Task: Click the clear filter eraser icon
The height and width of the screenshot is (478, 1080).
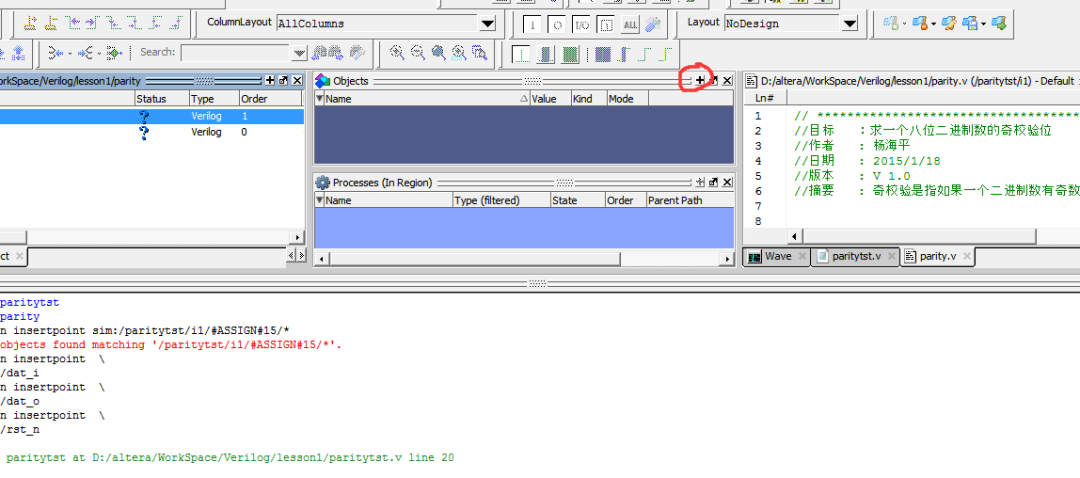Action: click(x=652, y=23)
